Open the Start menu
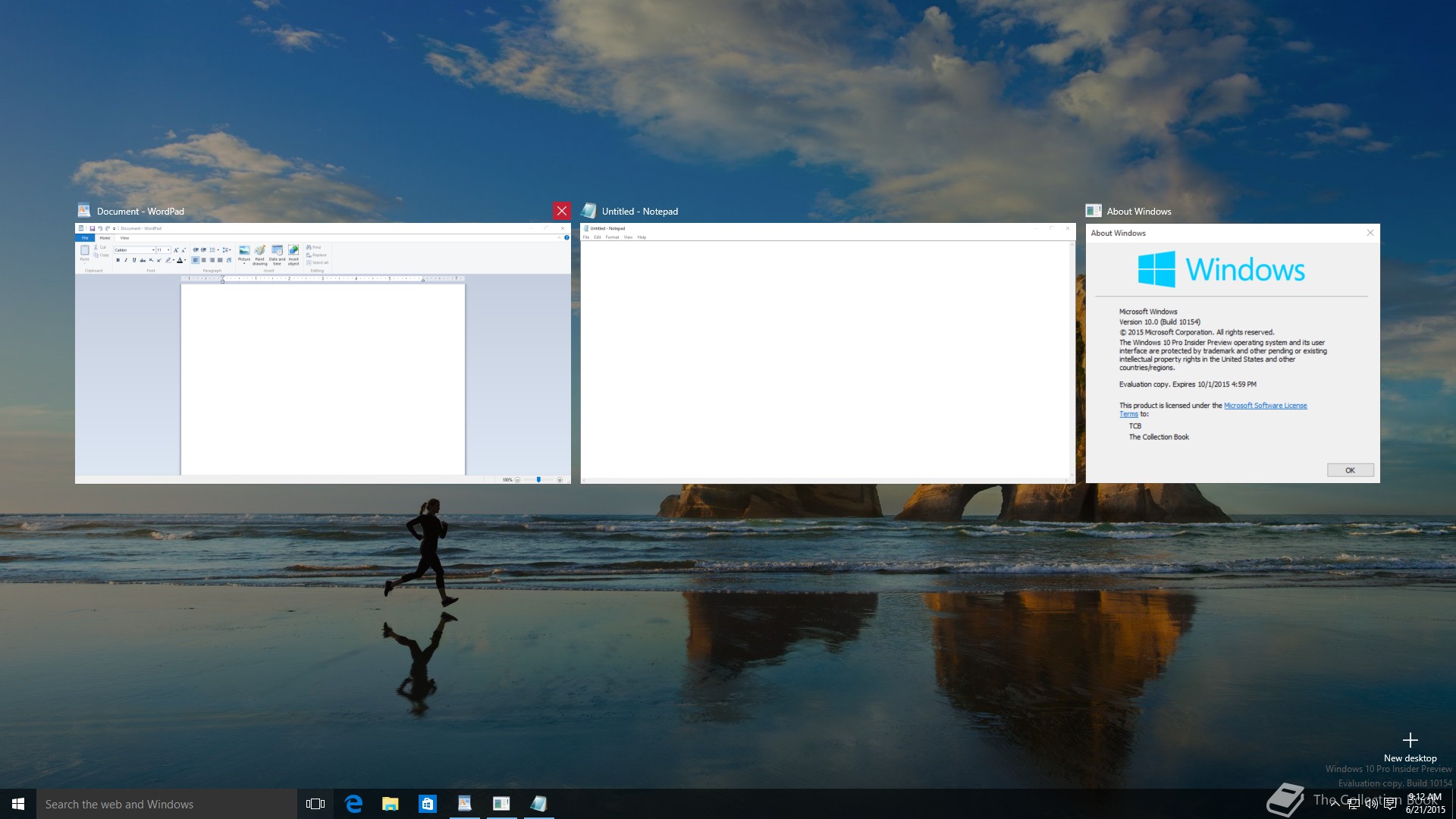This screenshot has height=819, width=1456. (x=18, y=804)
